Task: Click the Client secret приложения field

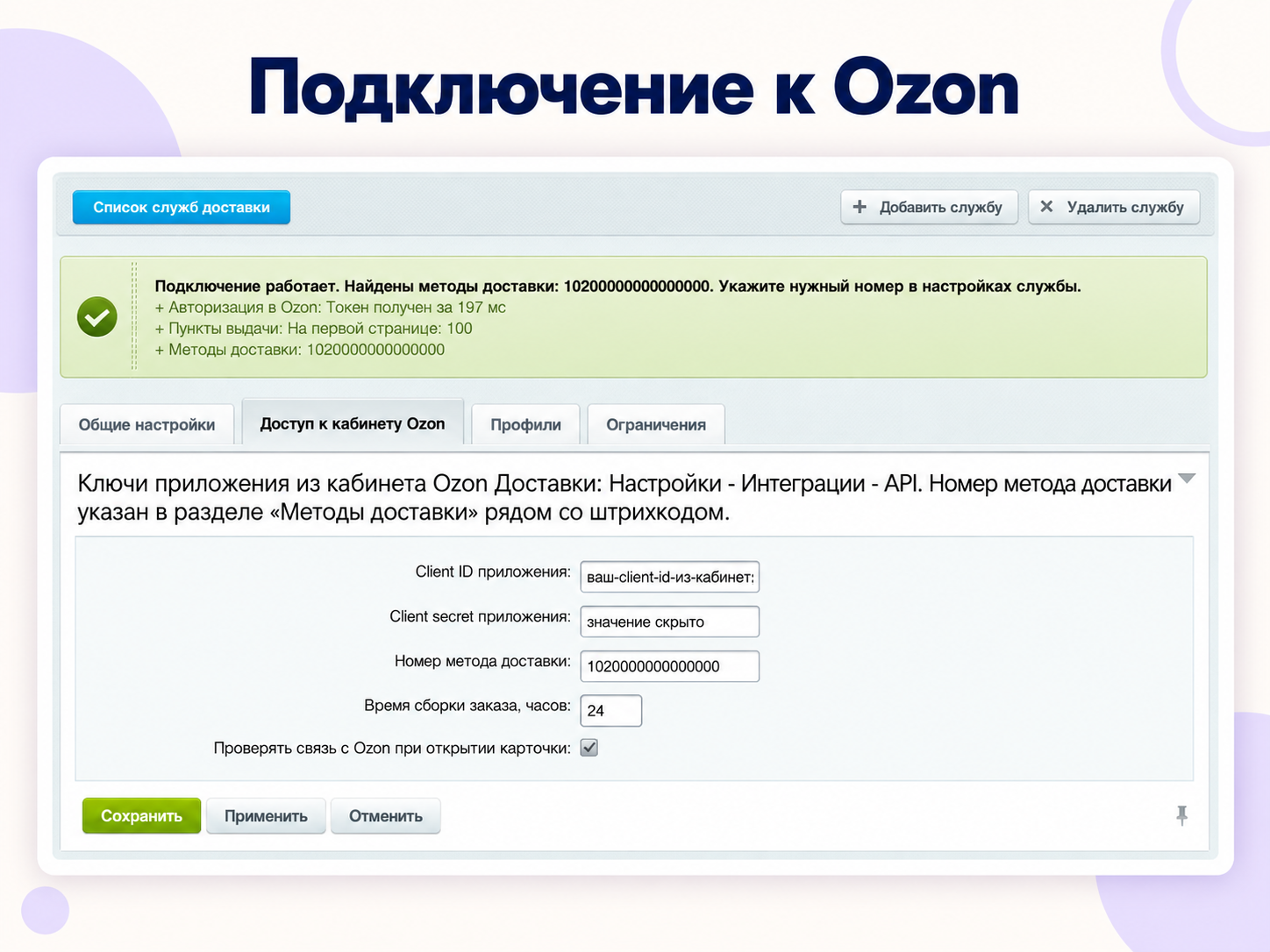Action: (670, 622)
